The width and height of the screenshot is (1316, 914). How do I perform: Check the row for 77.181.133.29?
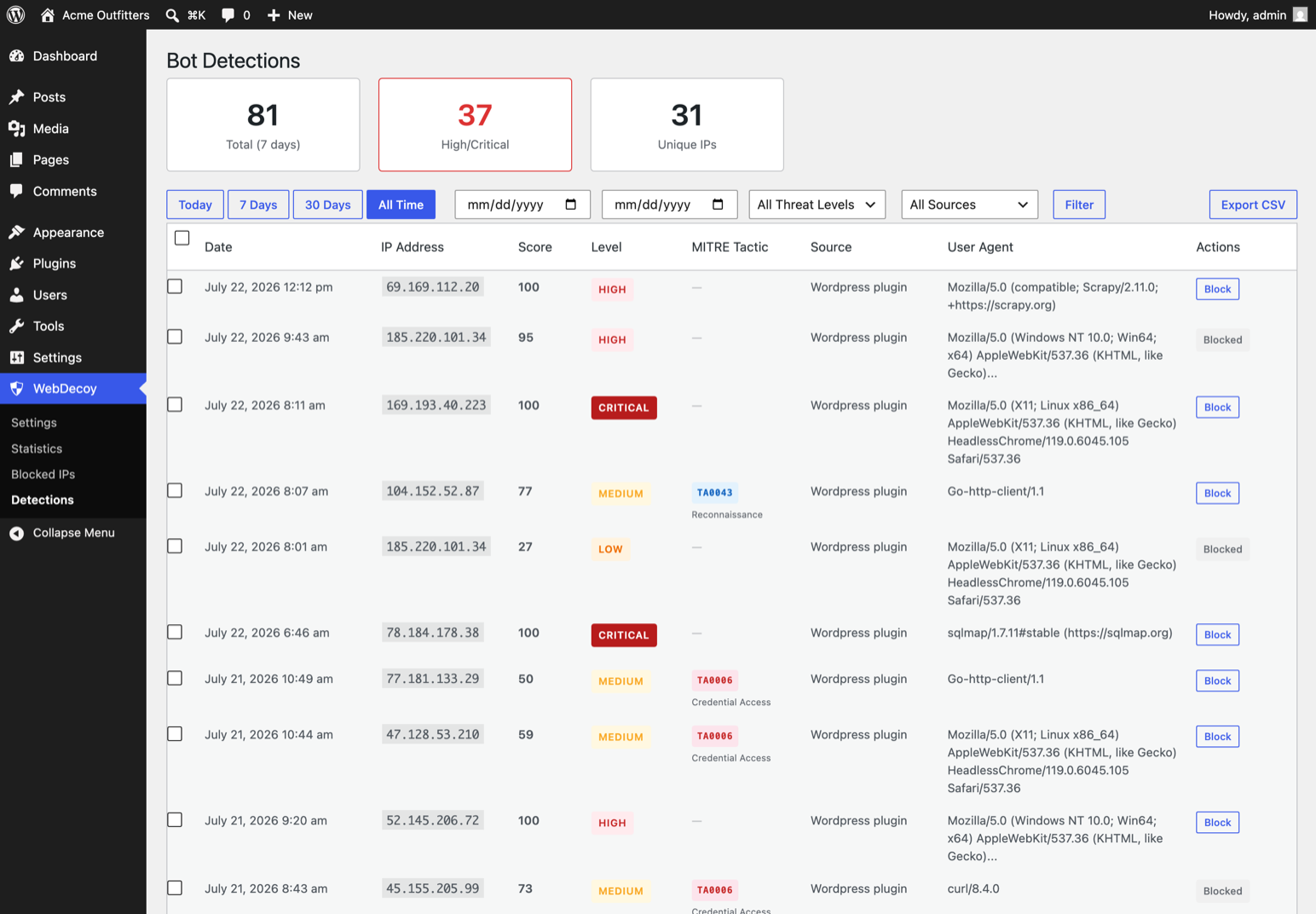pyautogui.click(x=175, y=679)
